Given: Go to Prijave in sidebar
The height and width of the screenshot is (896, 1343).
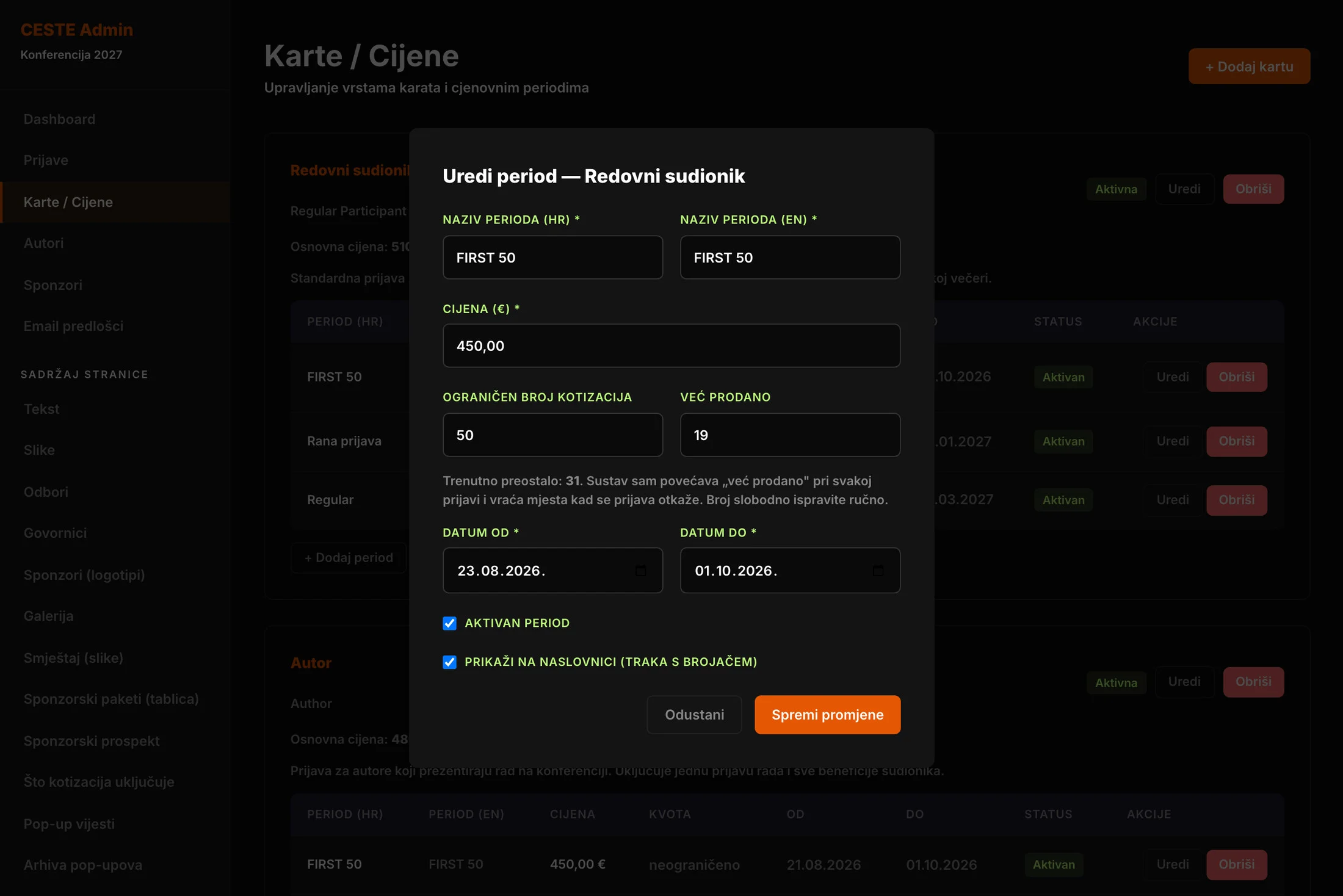Looking at the screenshot, I should coord(46,160).
